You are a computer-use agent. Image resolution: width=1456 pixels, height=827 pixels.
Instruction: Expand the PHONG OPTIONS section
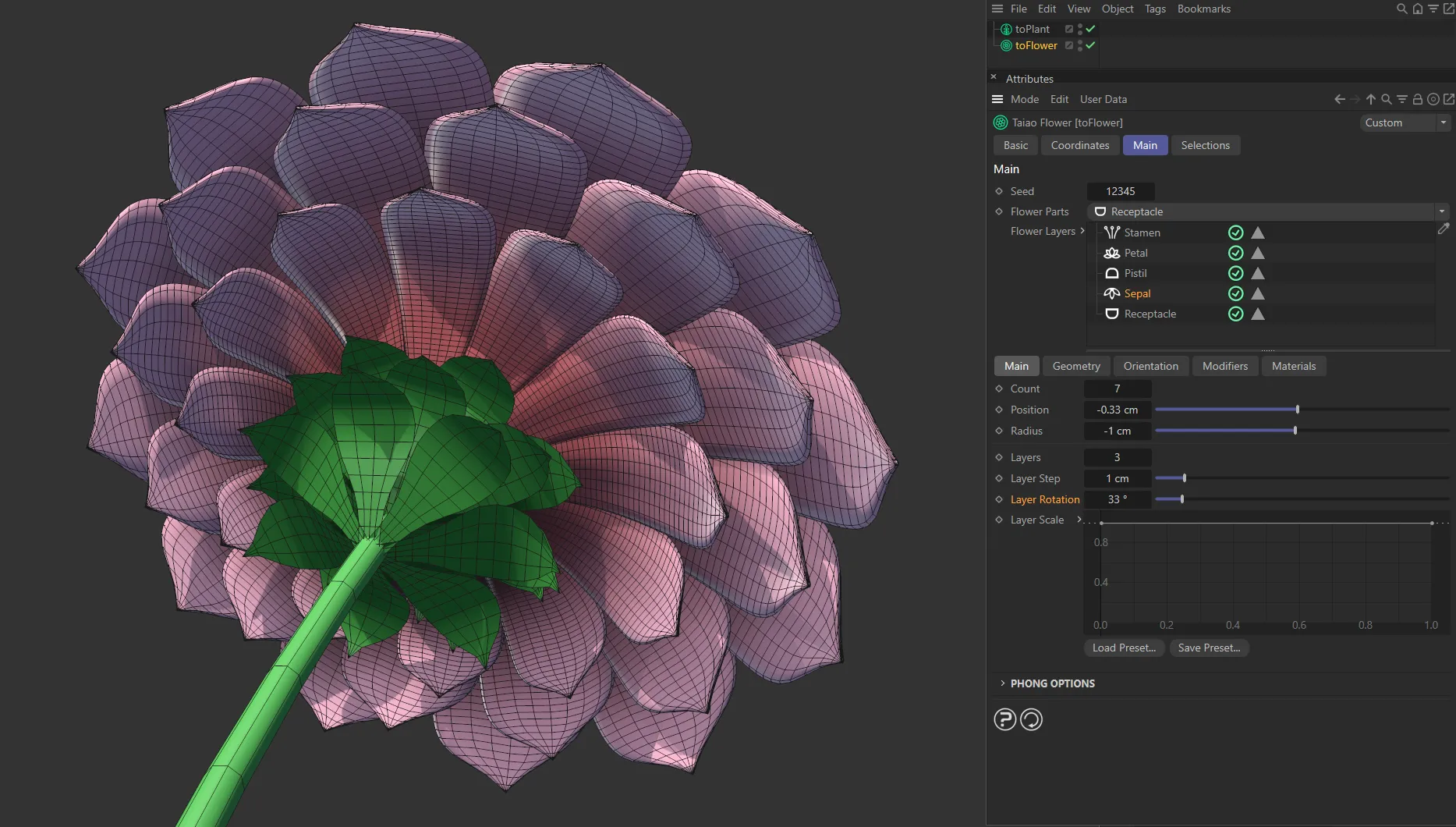point(1052,683)
